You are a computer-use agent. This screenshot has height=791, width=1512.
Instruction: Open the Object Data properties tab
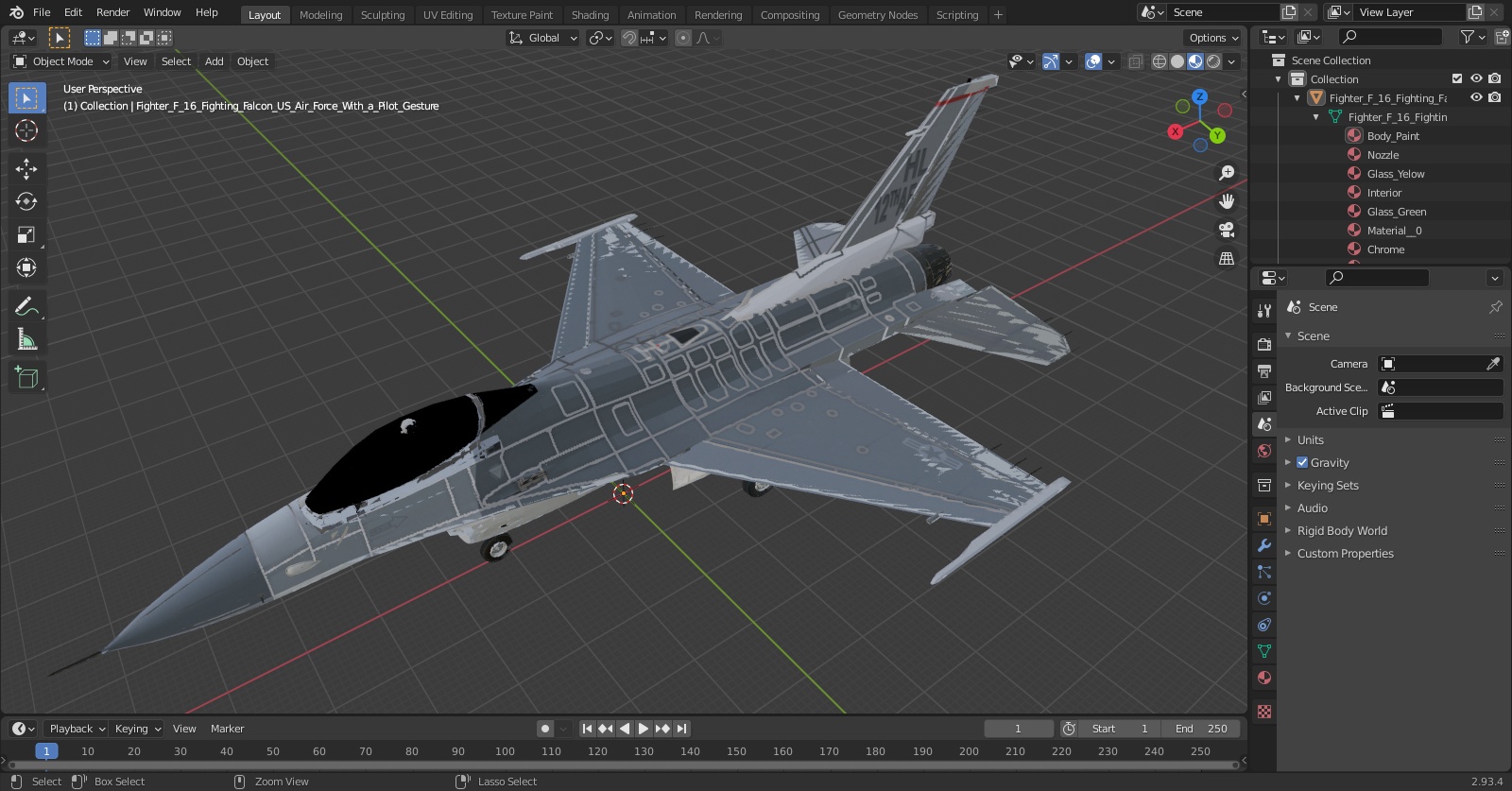[1264, 651]
